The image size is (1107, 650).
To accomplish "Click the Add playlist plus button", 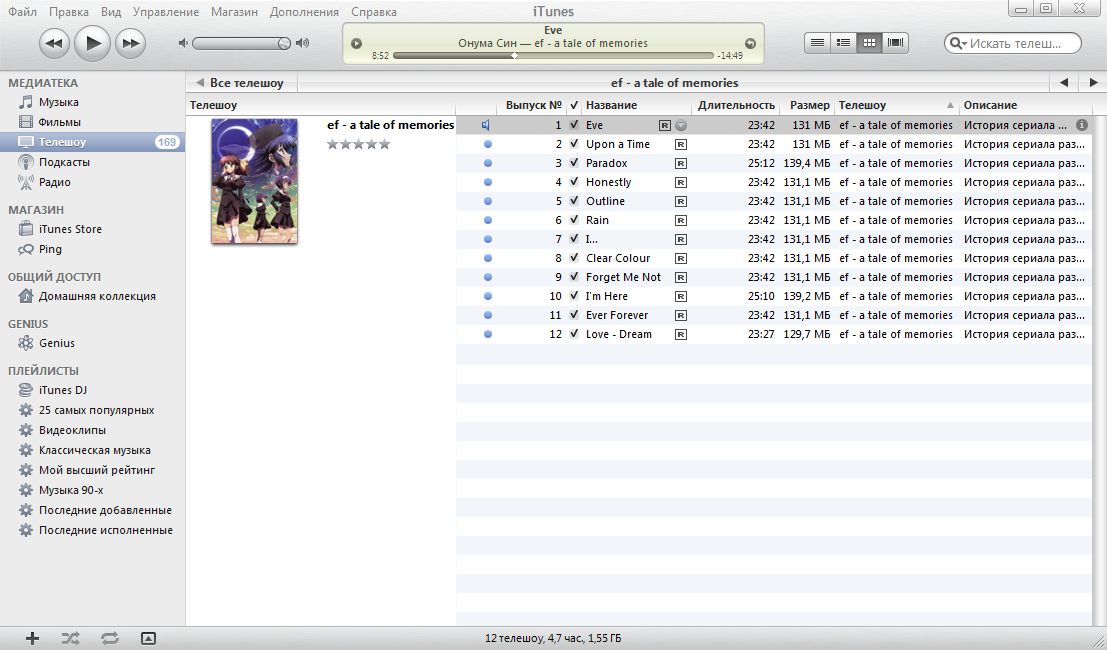I will [32, 639].
